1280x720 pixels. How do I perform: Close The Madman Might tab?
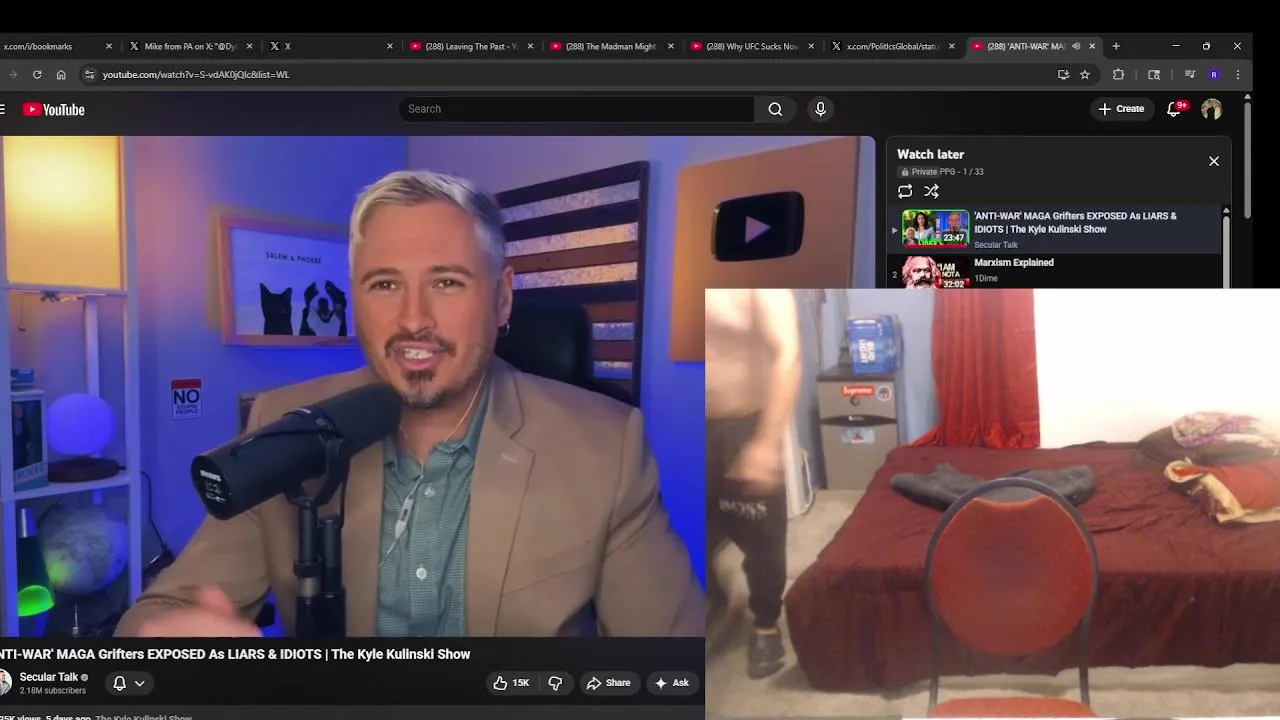tap(671, 46)
